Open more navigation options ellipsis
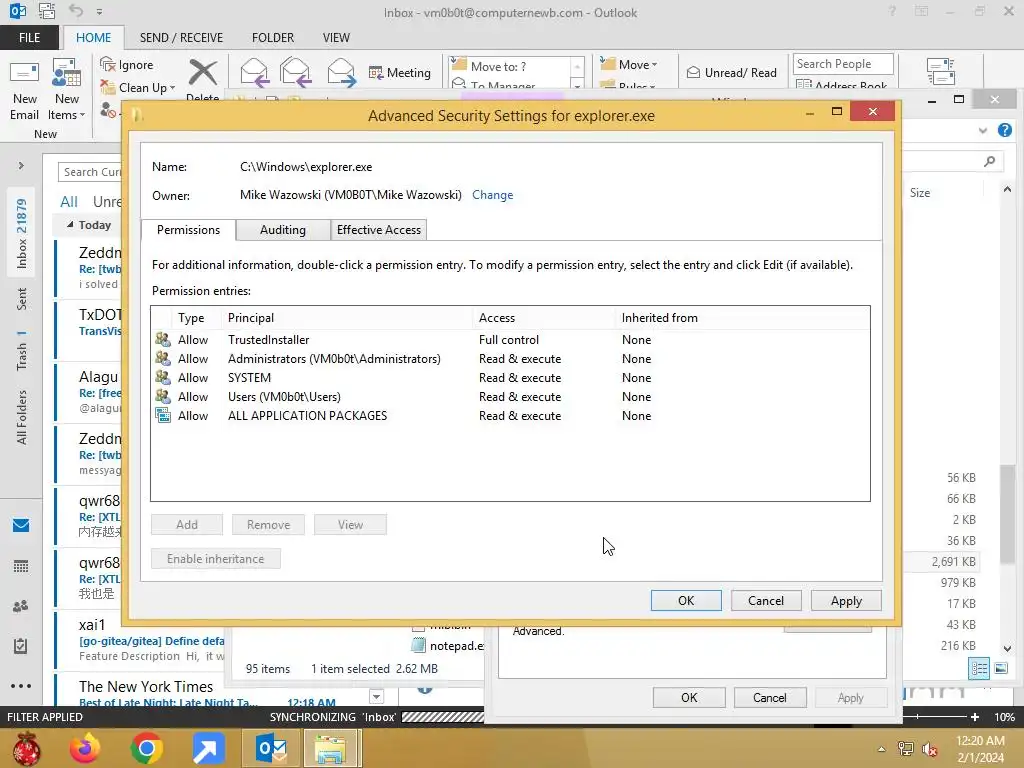The image size is (1024, 768). [21, 686]
